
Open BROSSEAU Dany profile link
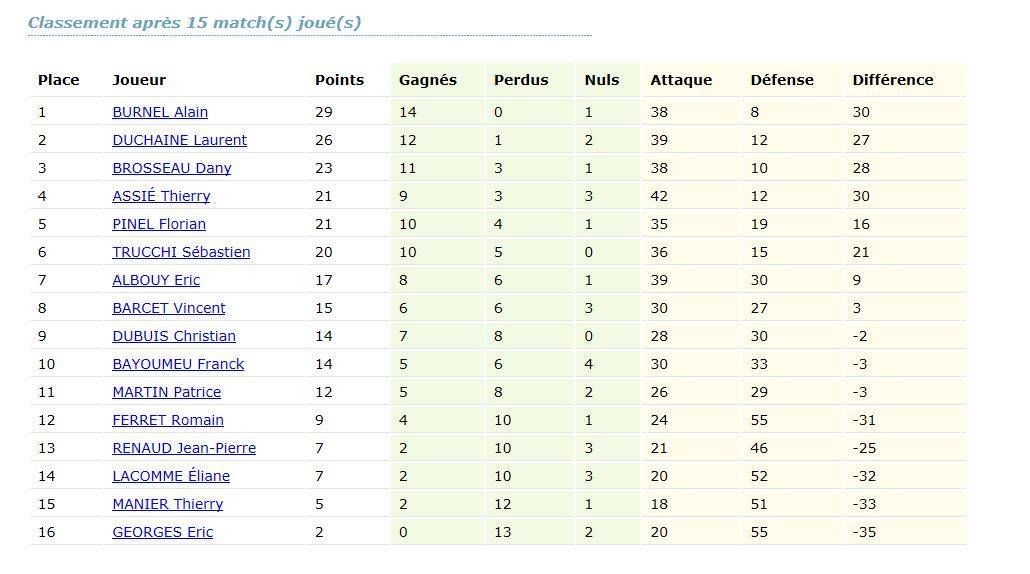171,168
